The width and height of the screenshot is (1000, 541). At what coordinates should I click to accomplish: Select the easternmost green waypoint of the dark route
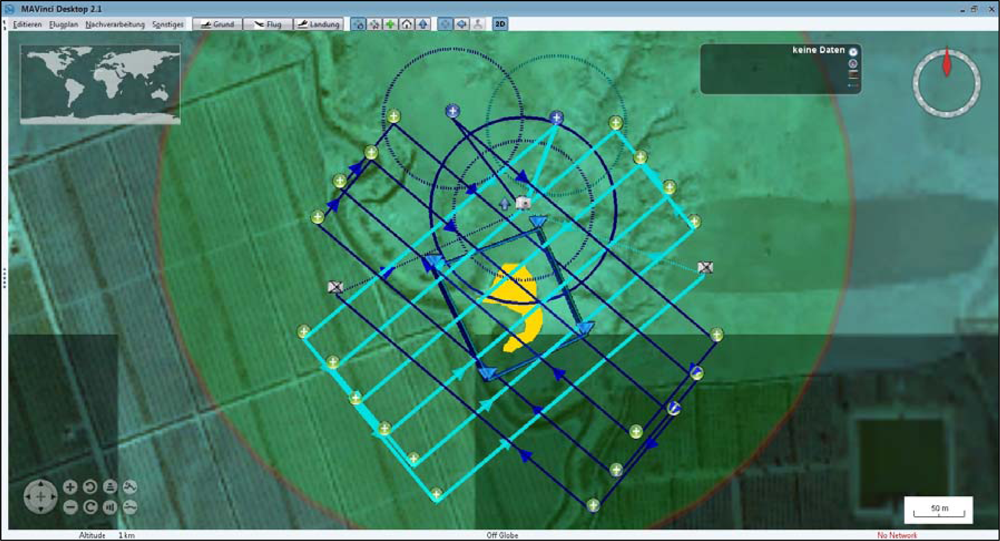click(x=717, y=334)
